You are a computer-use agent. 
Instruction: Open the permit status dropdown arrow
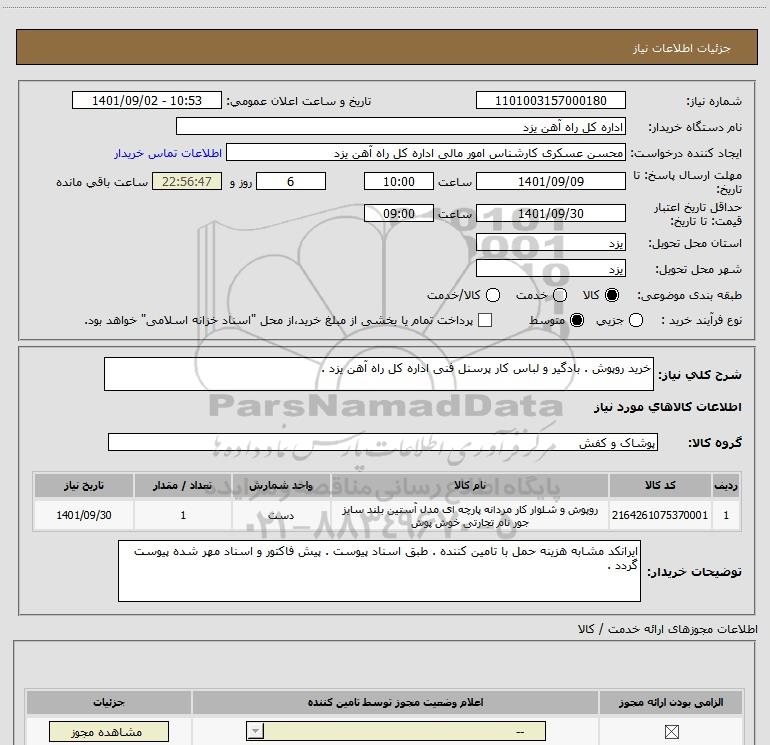pyautogui.click(x=255, y=731)
